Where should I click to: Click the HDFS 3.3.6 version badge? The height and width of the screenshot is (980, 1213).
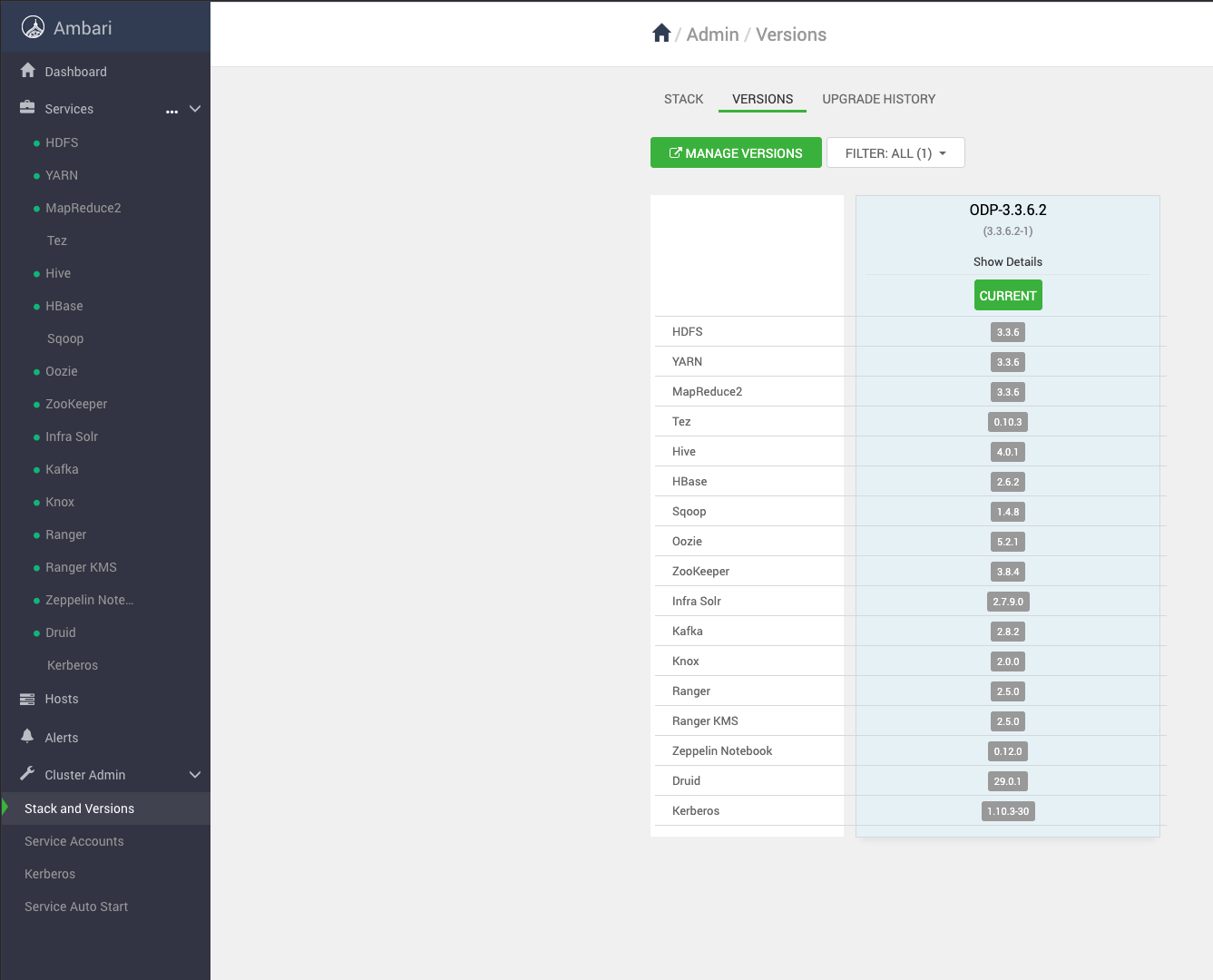pyautogui.click(x=1008, y=332)
